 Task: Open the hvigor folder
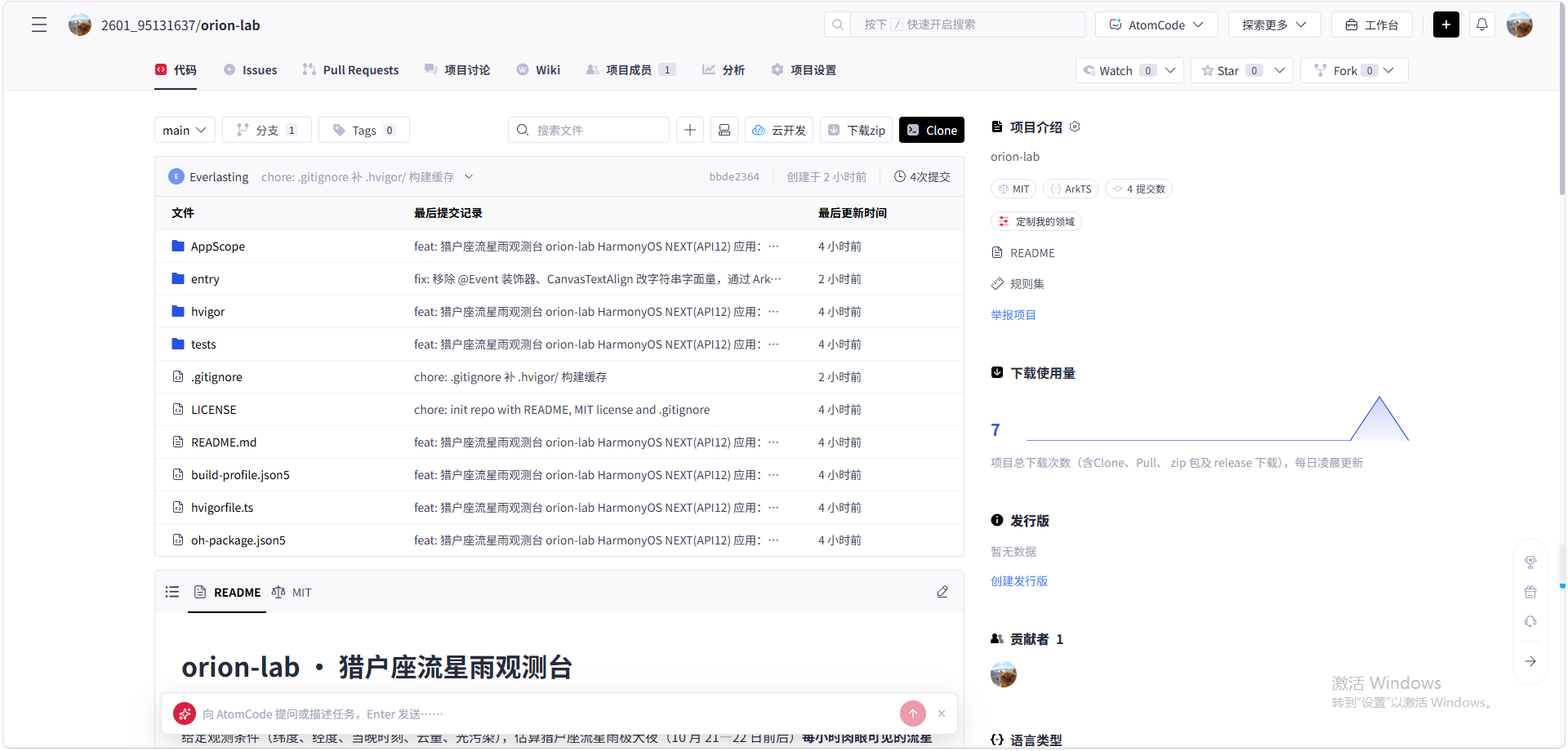click(207, 312)
